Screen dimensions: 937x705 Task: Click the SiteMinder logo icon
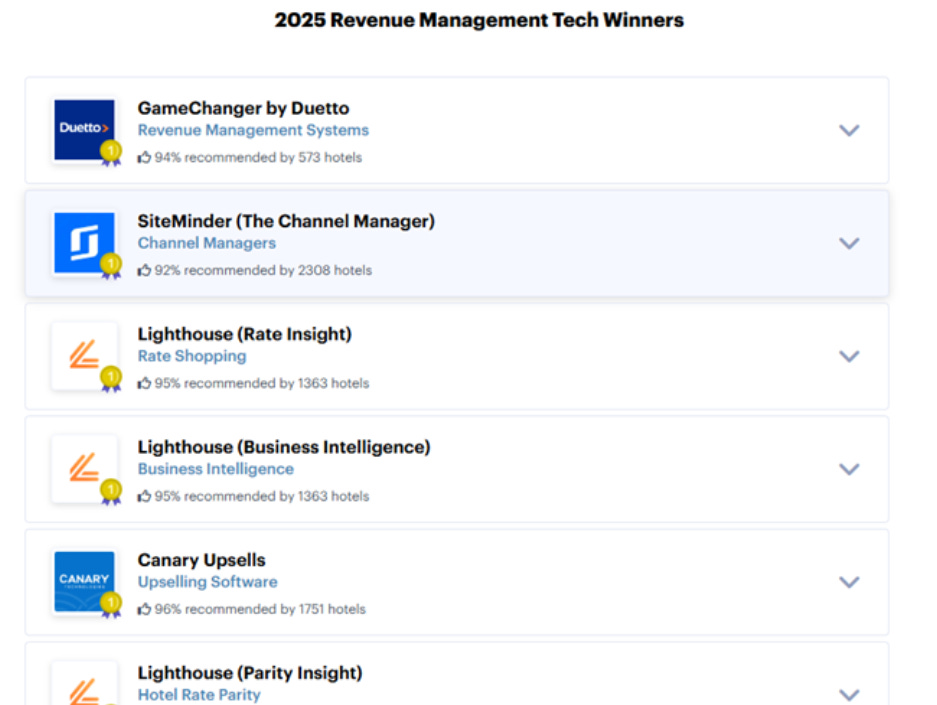[x=84, y=243]
